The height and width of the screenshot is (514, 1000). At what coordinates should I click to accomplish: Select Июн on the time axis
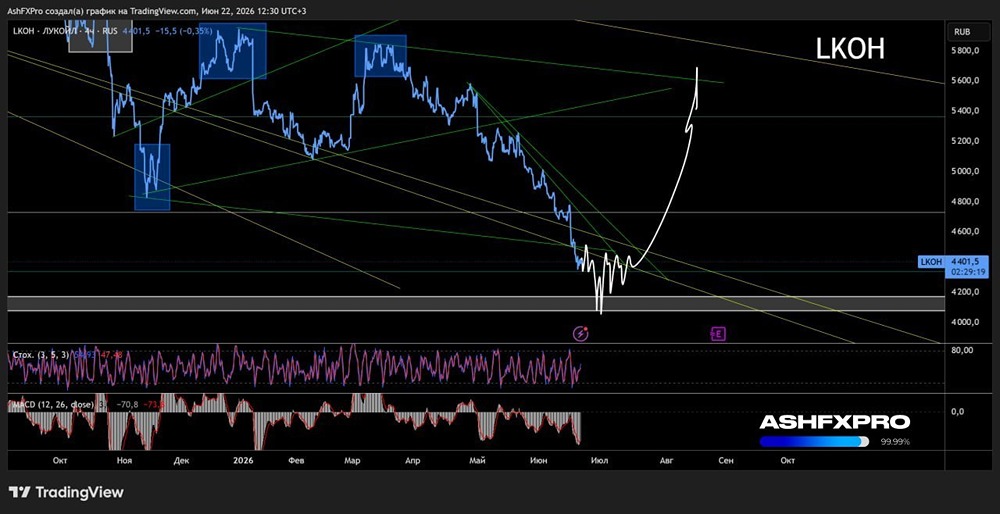[538, 460]
